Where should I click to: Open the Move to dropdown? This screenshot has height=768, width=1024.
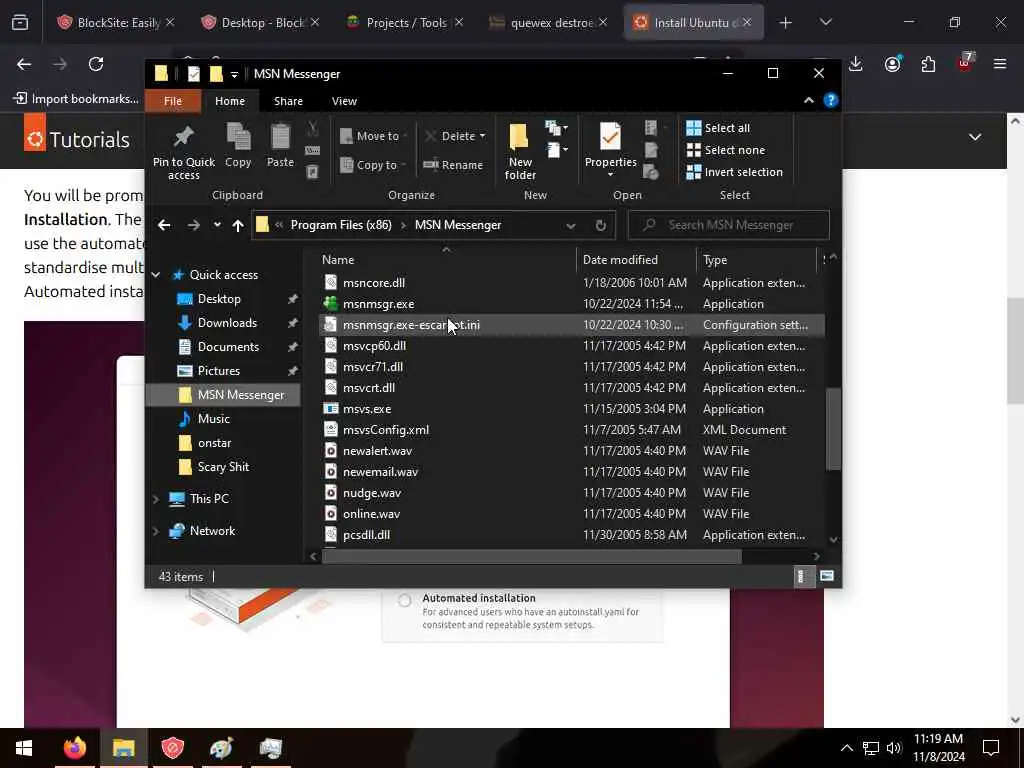point(373,136)
